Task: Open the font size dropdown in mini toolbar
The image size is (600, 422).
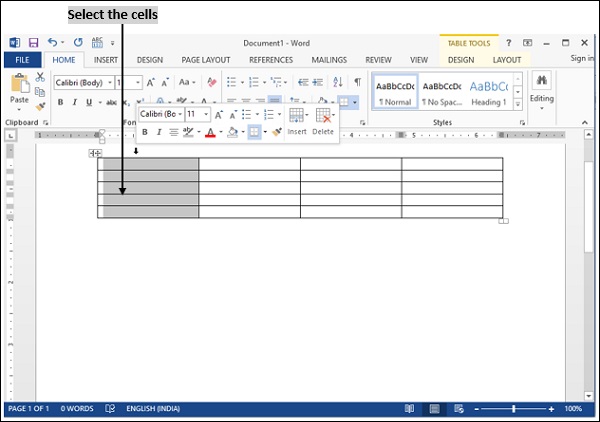Action: [205, 115]
